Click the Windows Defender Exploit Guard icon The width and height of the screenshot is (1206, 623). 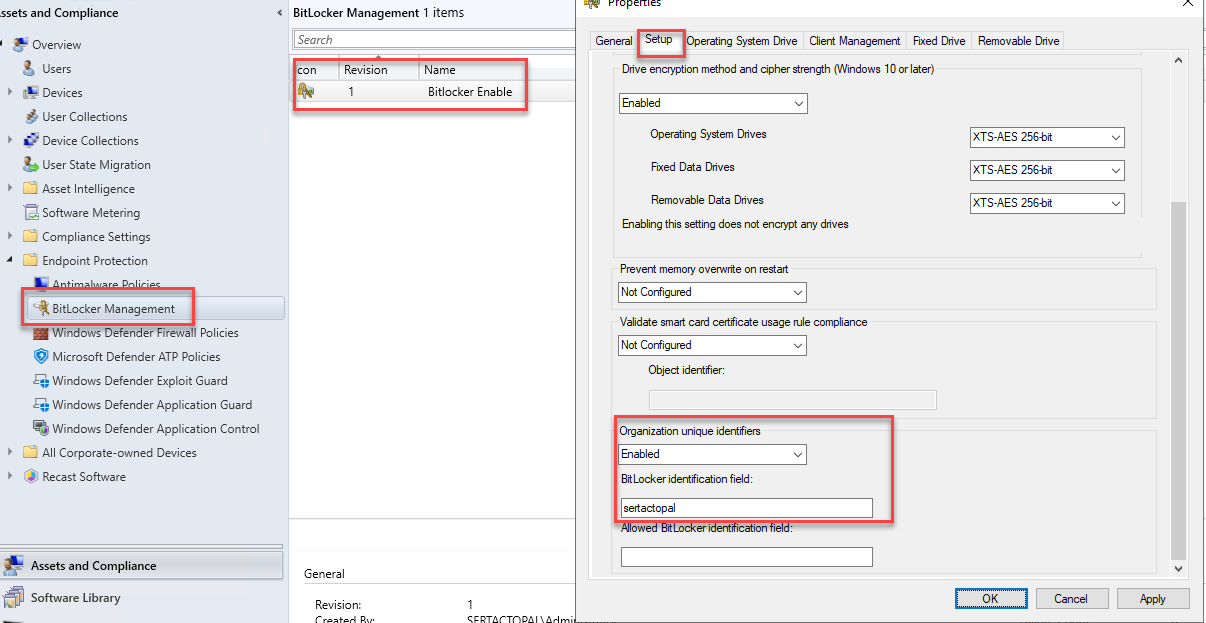pyautogui.click(x=41, y=381)
